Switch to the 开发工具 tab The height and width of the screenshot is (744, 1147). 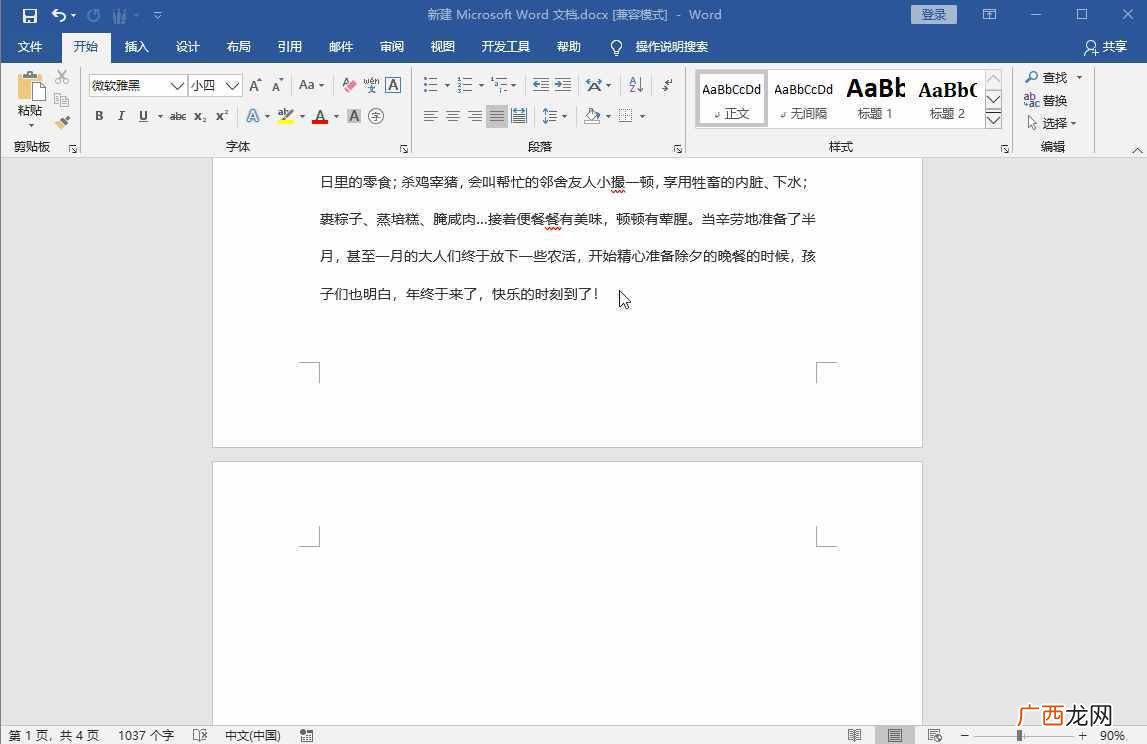click(x=505, y=47)
